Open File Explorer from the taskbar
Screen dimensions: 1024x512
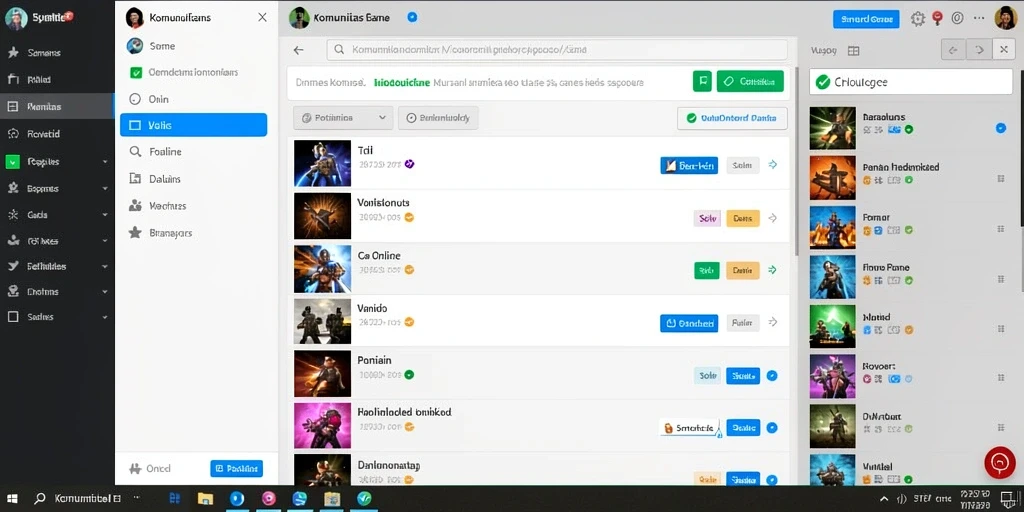point(206,499)
